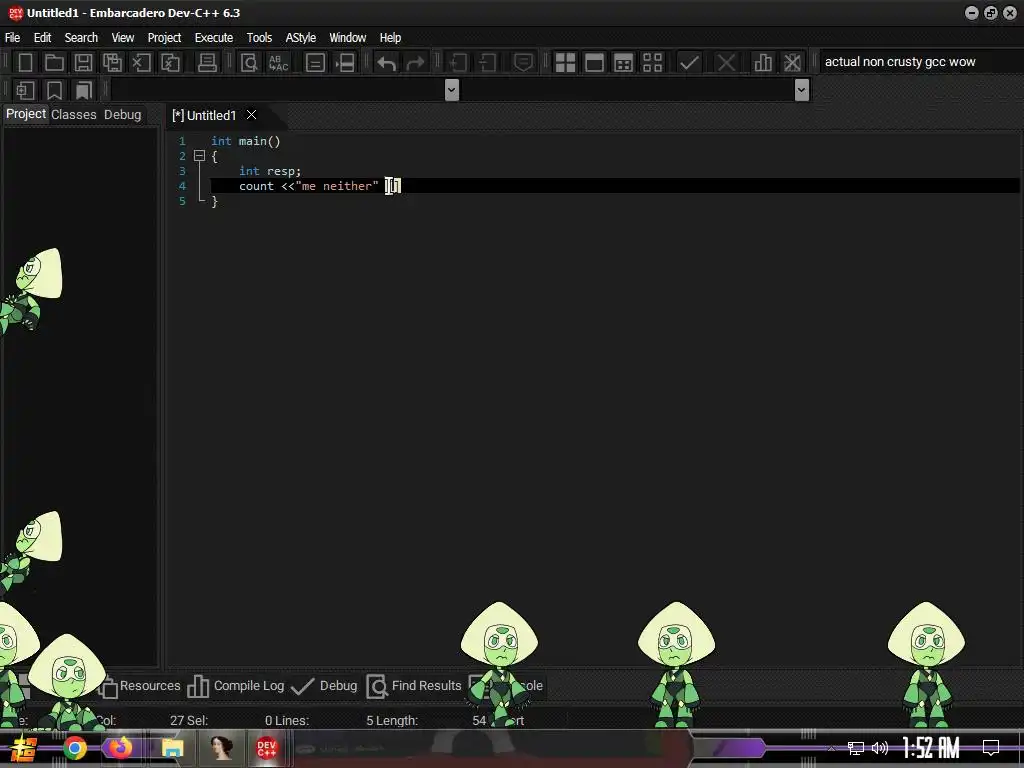Print the file with printer icon
Screen dimensions: 1024x768
tap(207, 63)
